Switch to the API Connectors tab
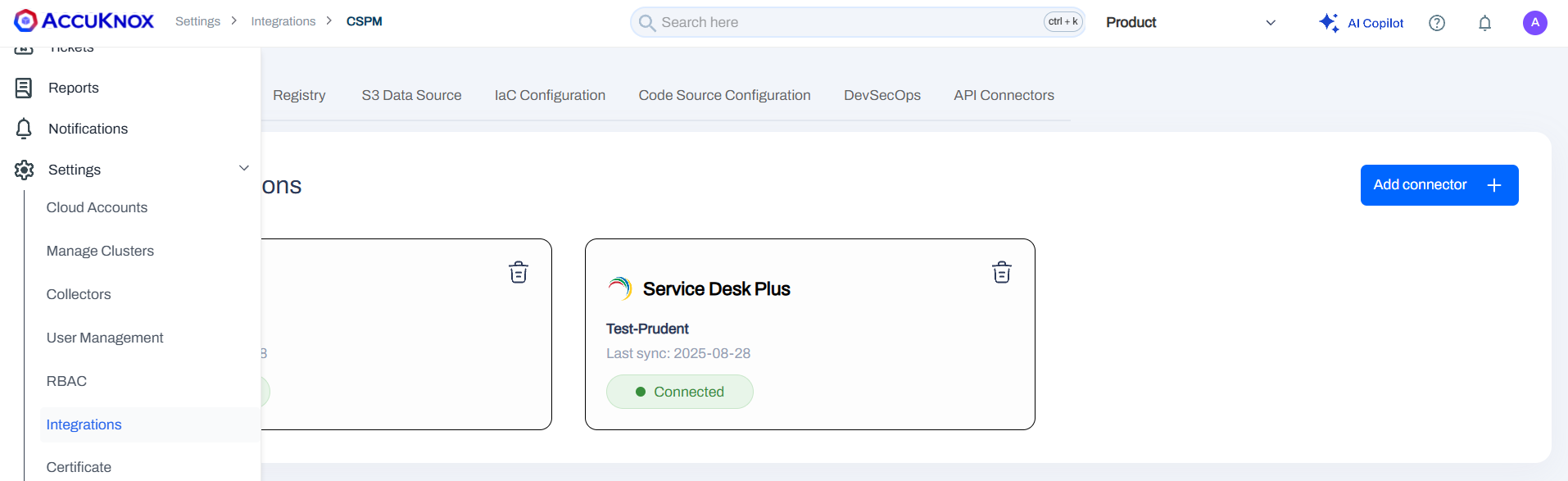1568x481 pixels. click(x=1004, y=95)
